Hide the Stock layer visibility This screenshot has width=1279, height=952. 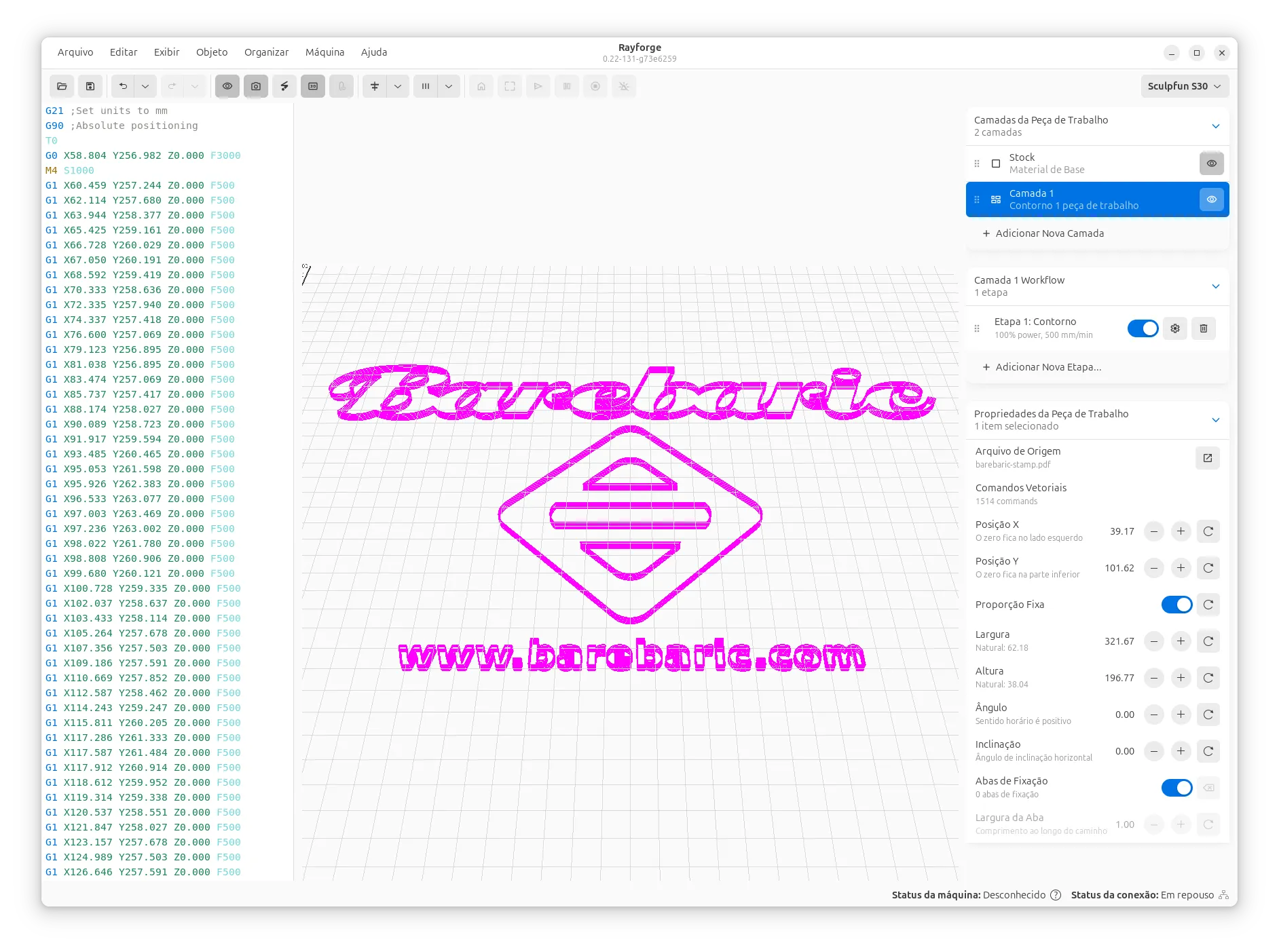coord(1212,163)
